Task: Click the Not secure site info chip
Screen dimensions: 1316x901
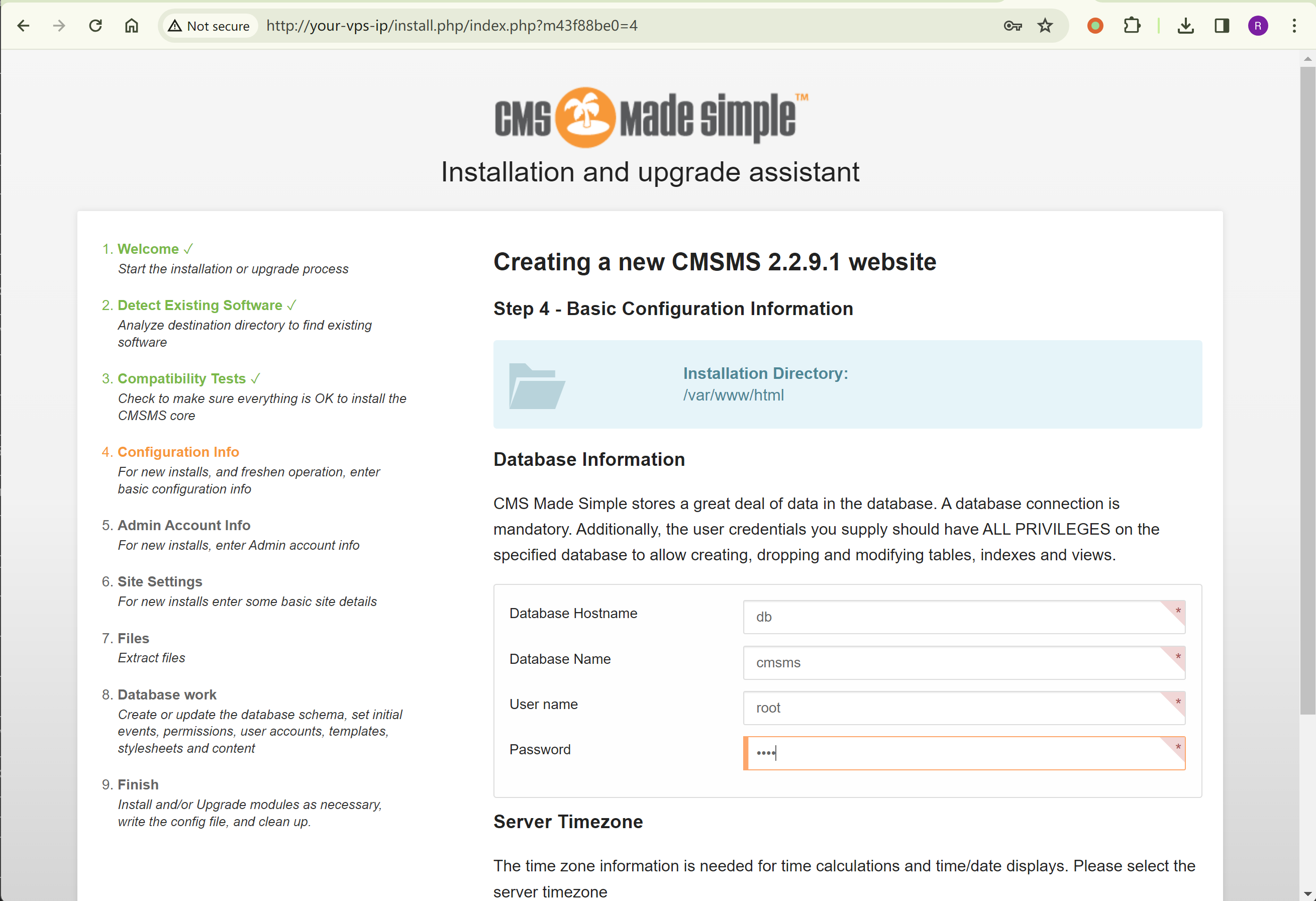Action: click(209, 26)
